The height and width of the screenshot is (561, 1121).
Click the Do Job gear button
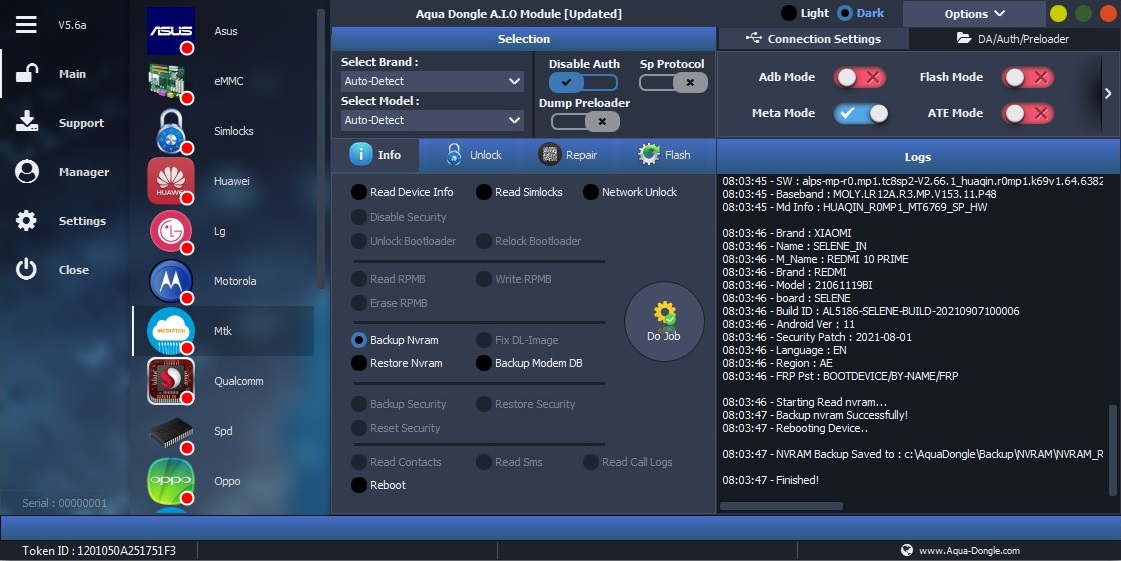[664, 321]
